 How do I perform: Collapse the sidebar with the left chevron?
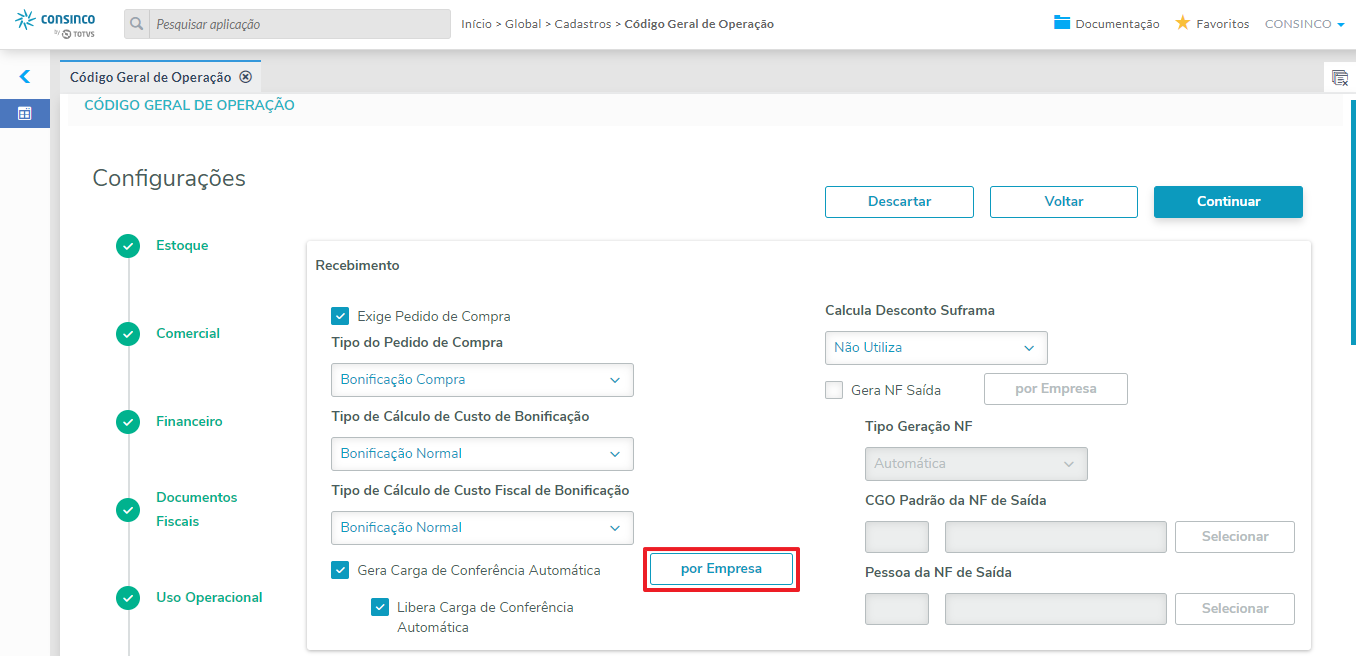25,76
